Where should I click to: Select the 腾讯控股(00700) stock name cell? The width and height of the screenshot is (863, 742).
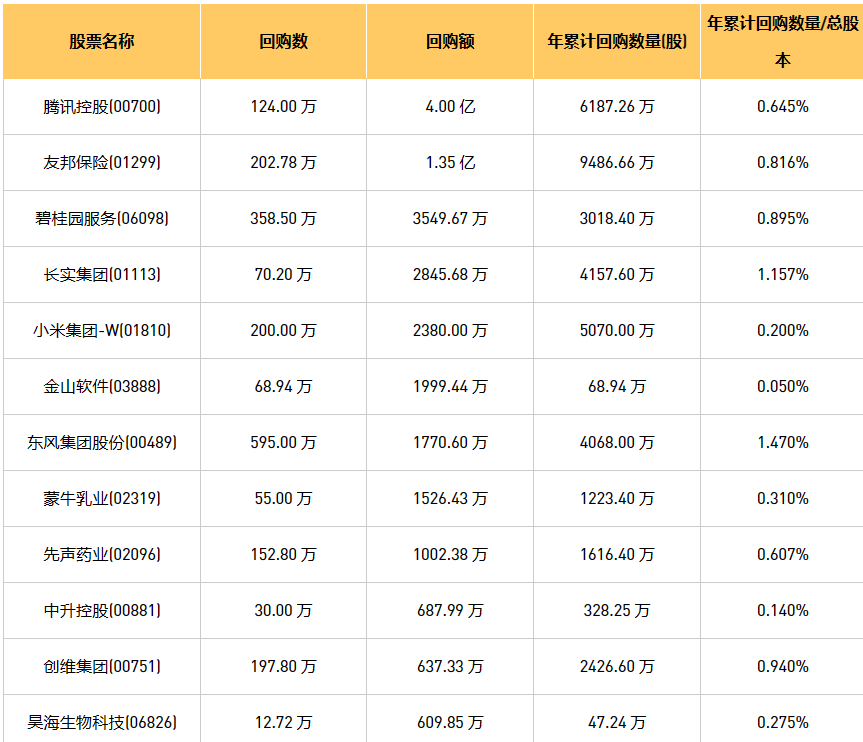[x=102, y=107]
